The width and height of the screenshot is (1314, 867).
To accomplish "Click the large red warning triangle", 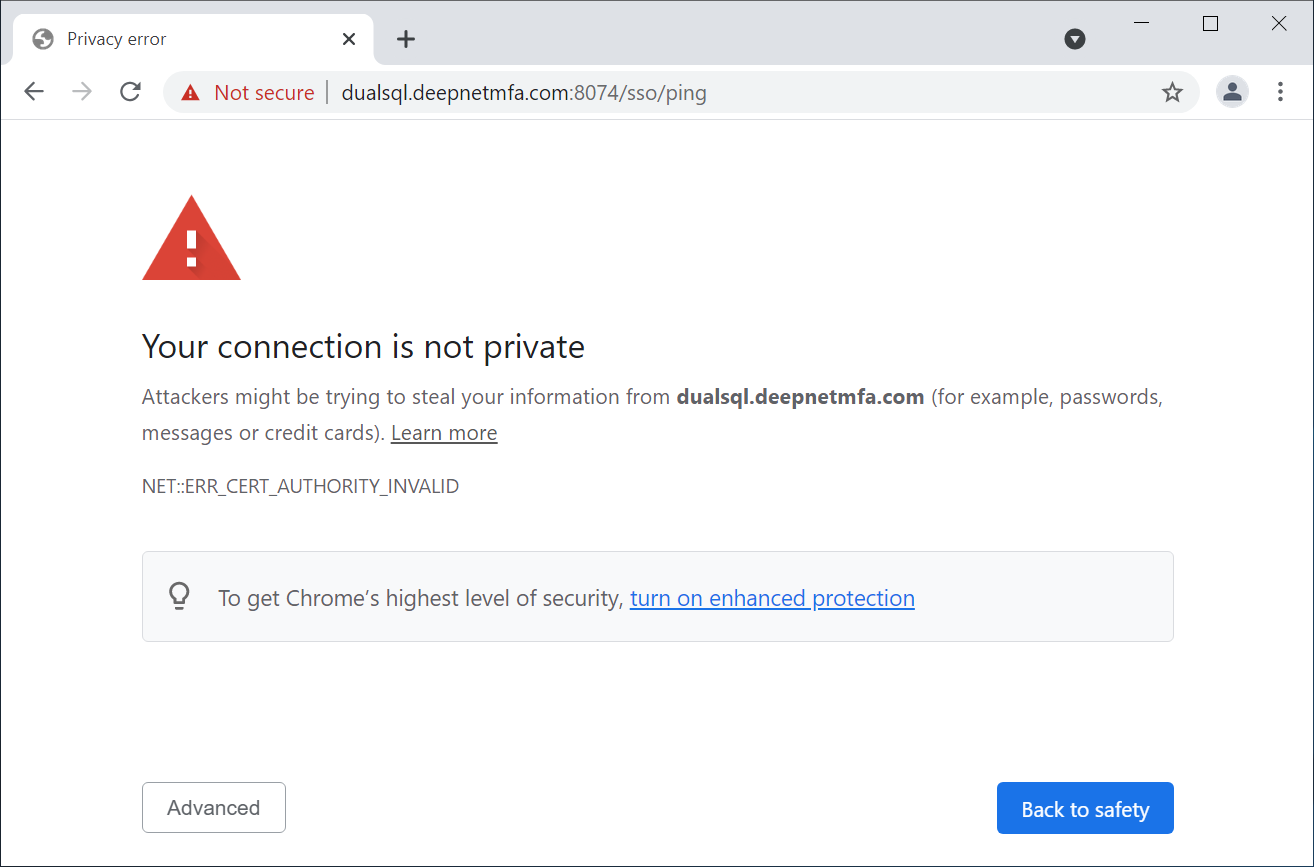I will (x=191, y=240).
